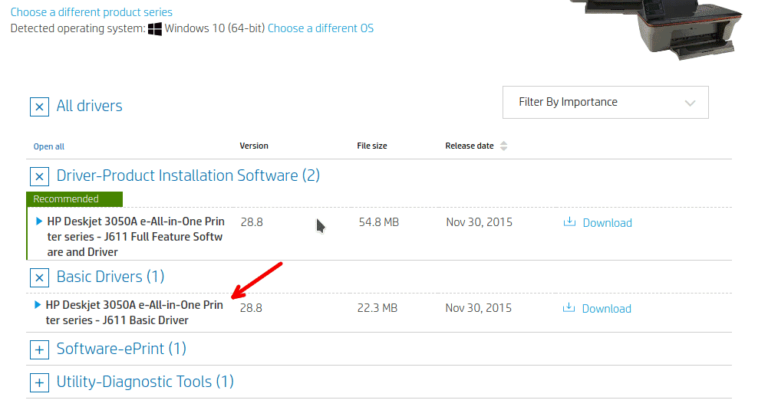
Task: Click Choose a different OS link
Action: pyautogui.click(x=320, y=28)
